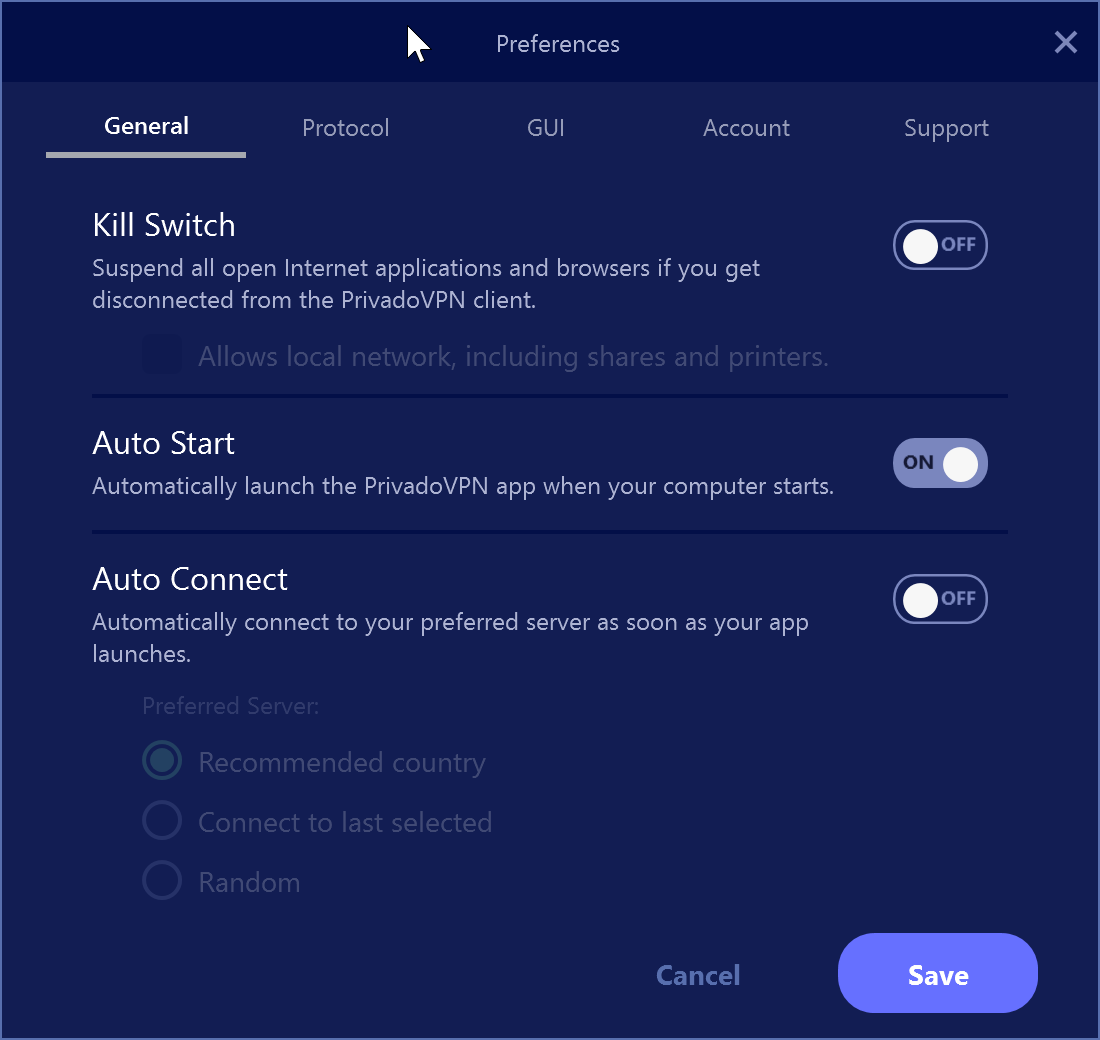
Task: Turn off the Auto Start toggle
Action: tap(939, 463)
